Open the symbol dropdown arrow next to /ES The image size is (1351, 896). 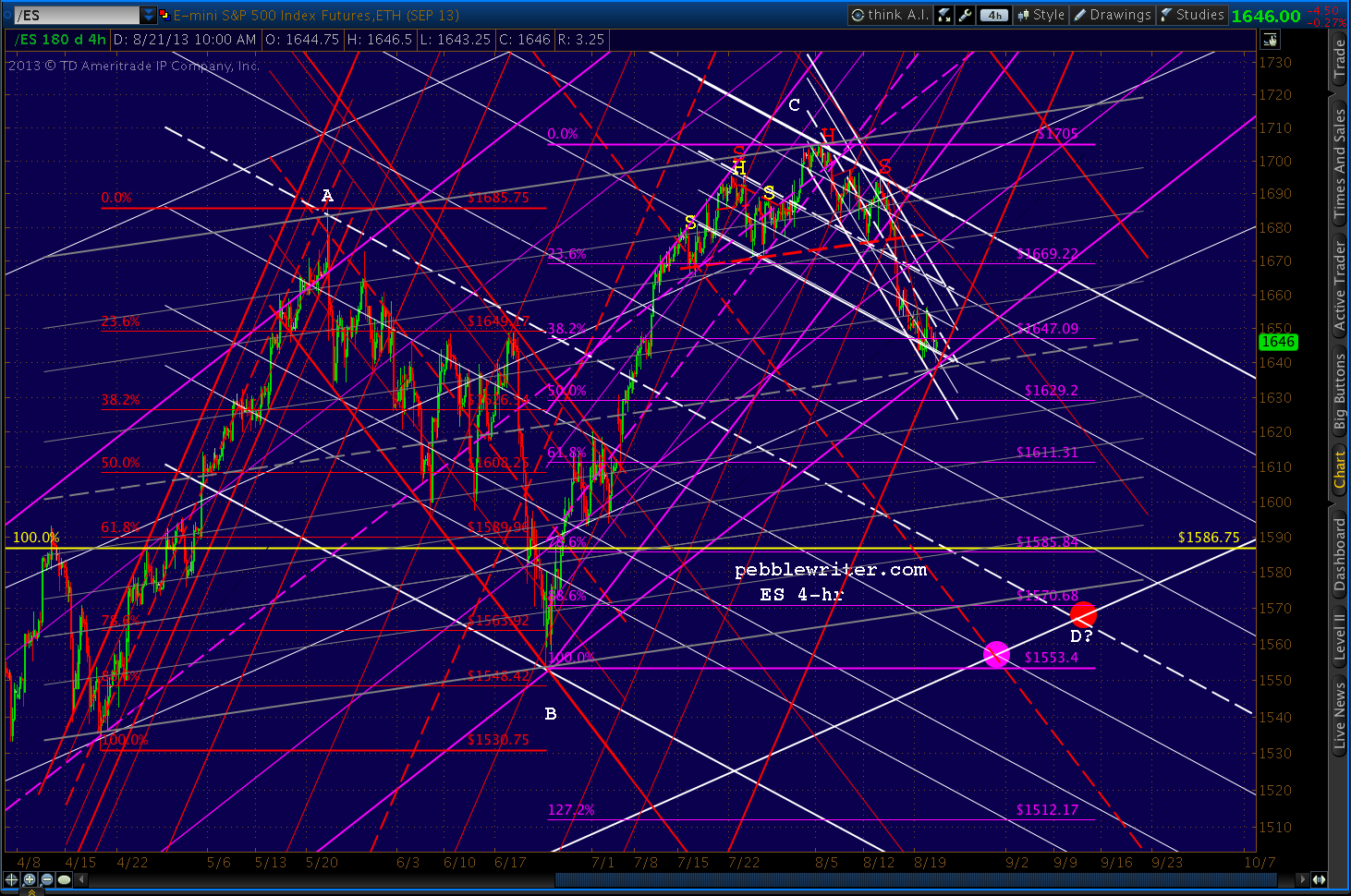(149, 15)
